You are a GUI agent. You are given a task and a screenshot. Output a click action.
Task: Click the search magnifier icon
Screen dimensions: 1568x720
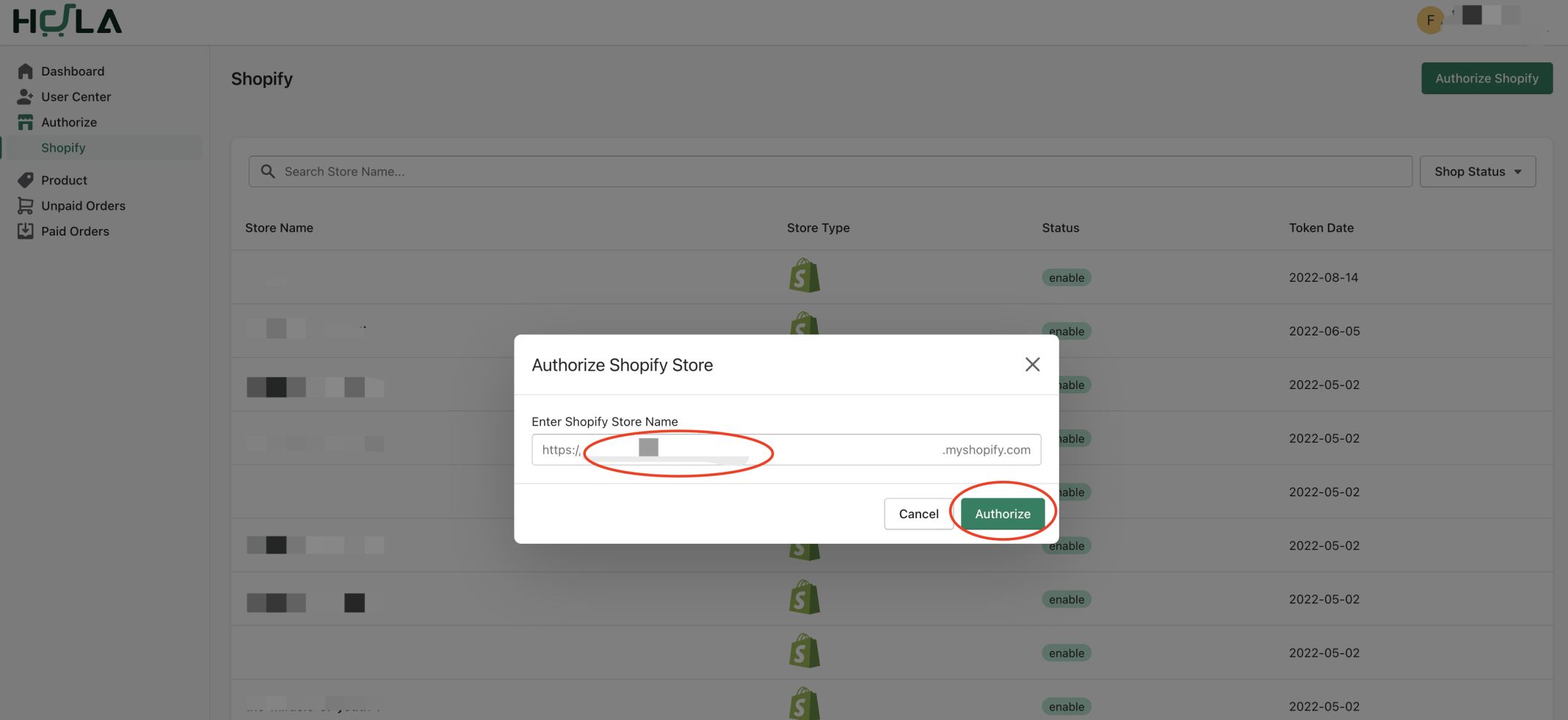pyautogui.click(x=268, y=172)
